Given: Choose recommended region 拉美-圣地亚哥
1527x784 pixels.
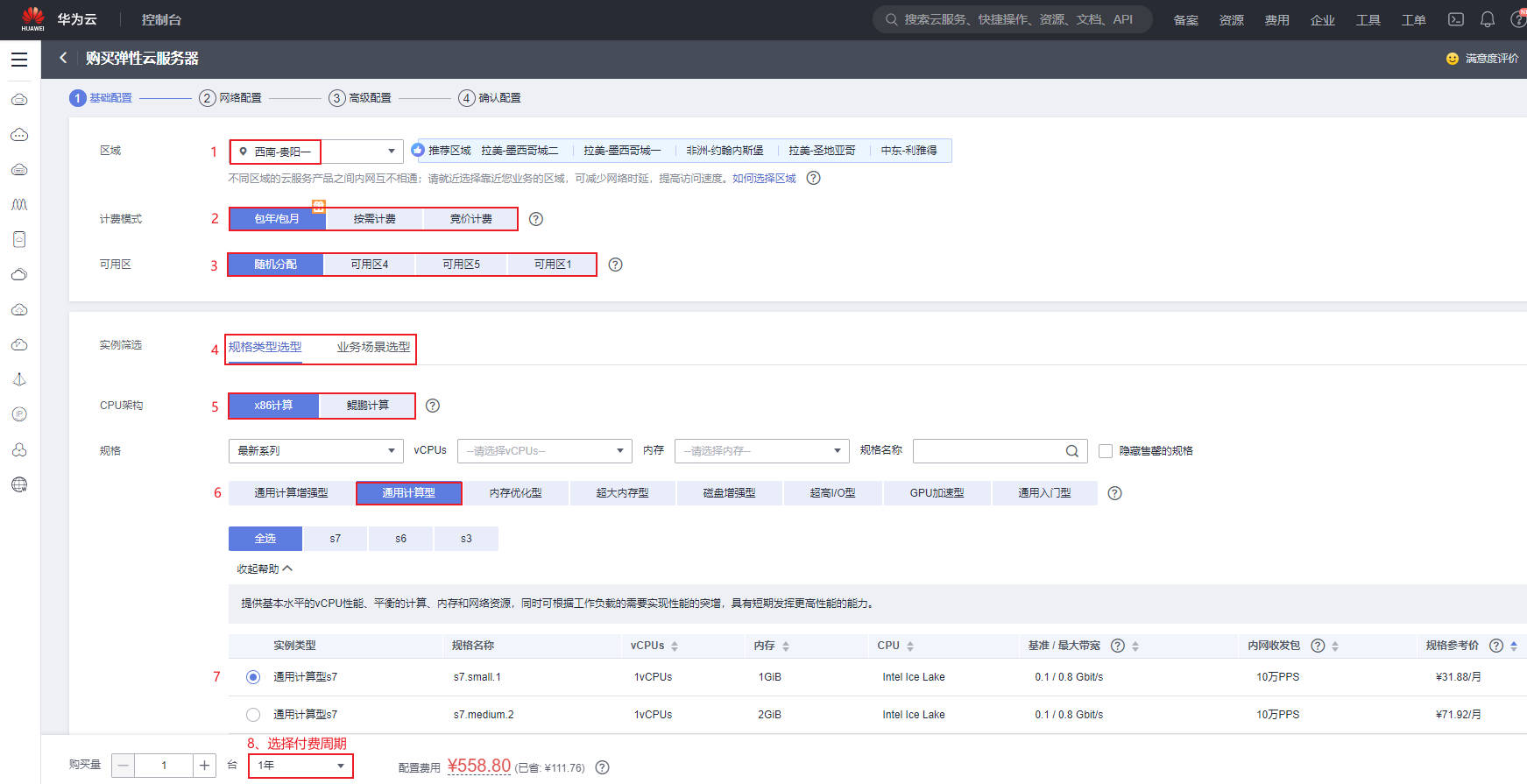Looking at the screenshot, I should [822, 151].
